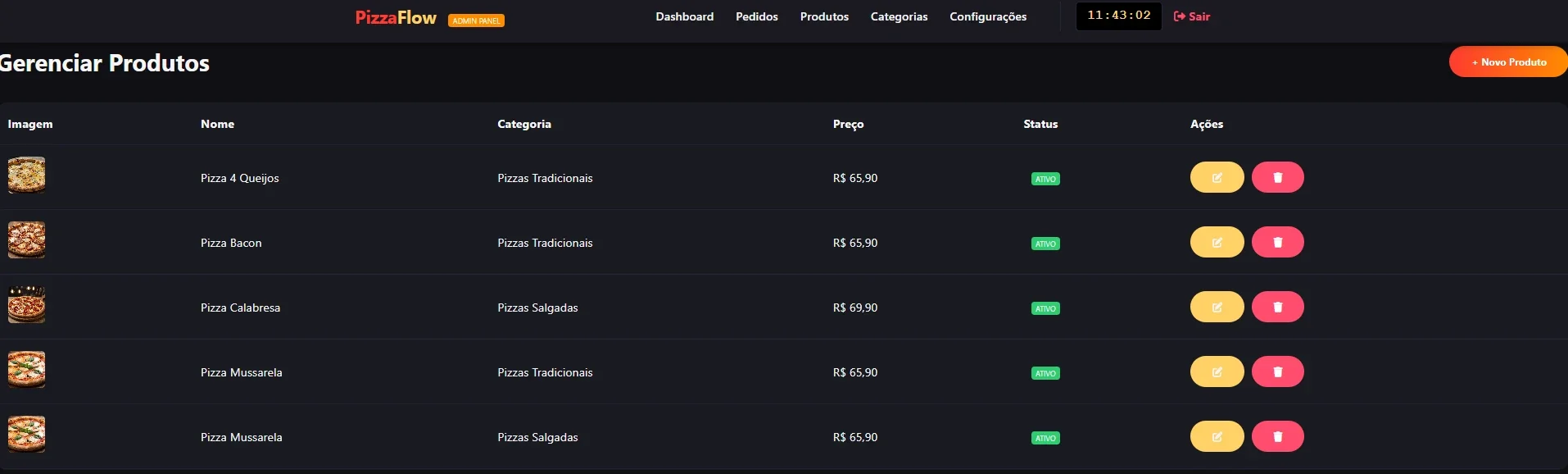Edit the Pizza Calabresa product

tap(1217, 307)
